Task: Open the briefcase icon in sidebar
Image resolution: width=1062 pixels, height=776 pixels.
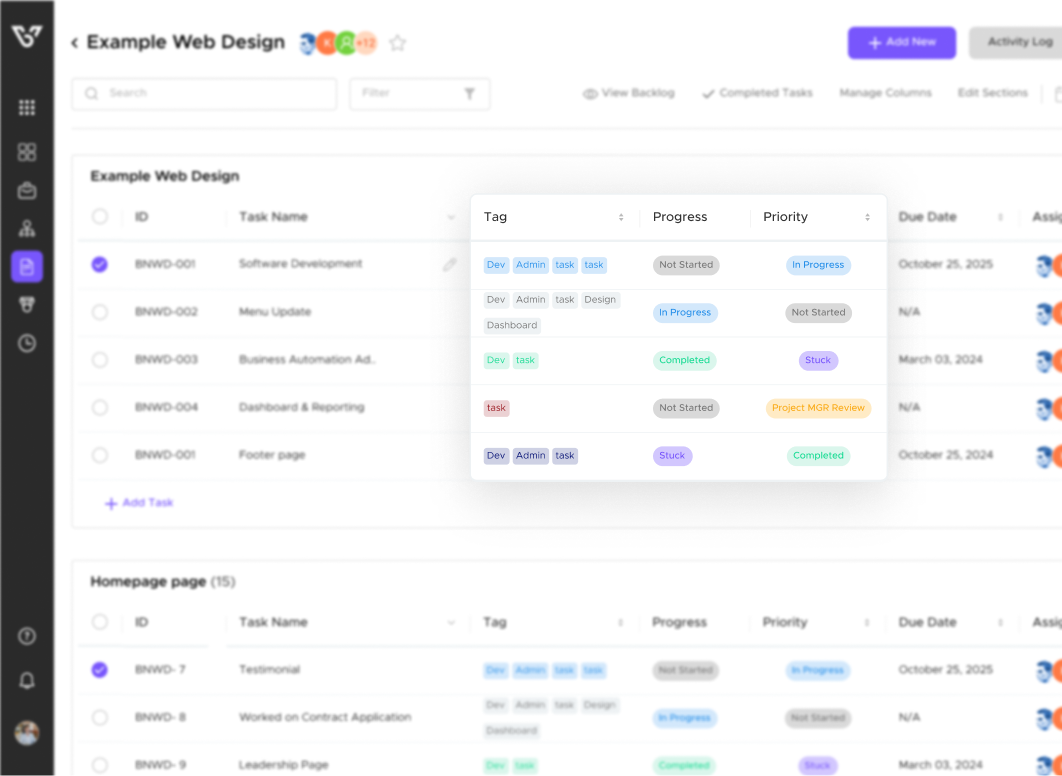Action: (x=27, y=190)
